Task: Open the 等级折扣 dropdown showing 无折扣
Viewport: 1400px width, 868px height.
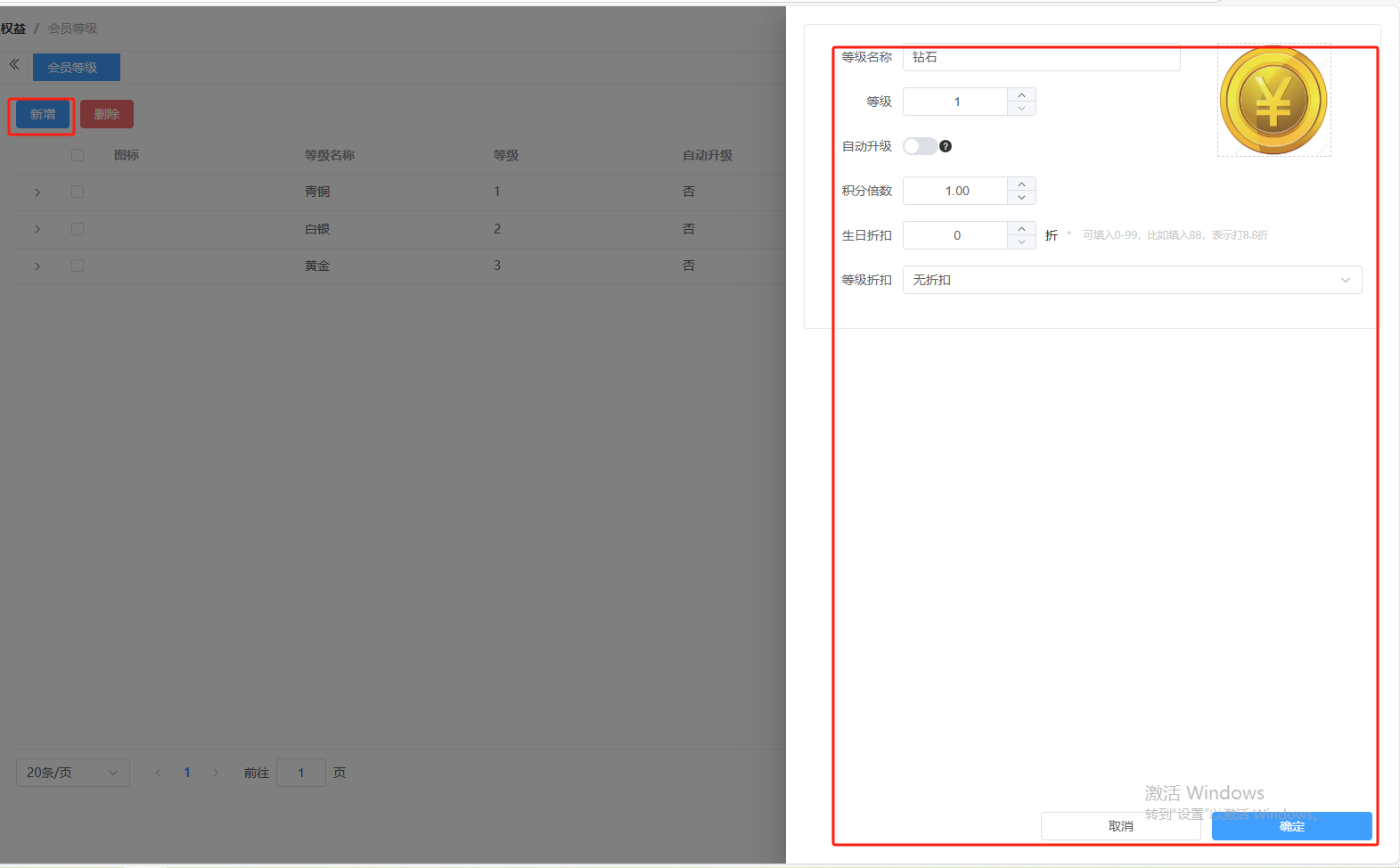Action: click(1132, 280)
